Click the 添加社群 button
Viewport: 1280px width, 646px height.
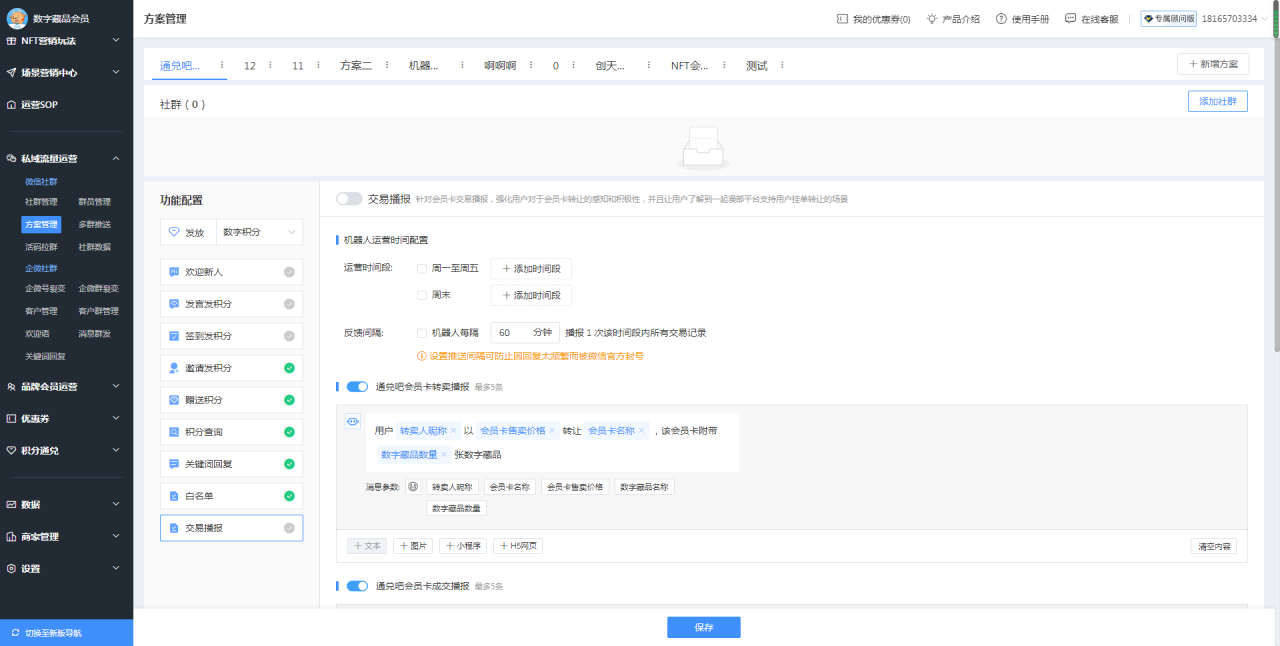1217,100
